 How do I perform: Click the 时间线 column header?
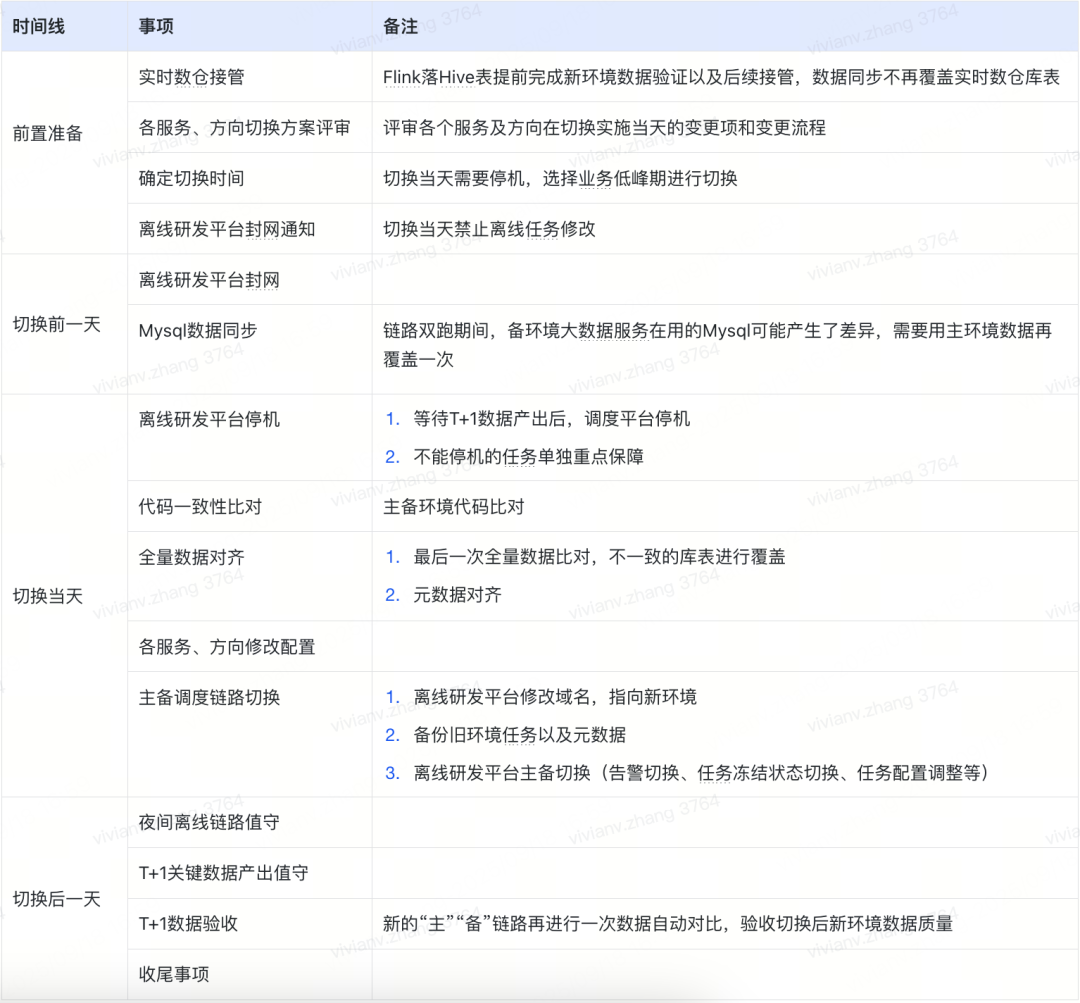coord(39,27)
